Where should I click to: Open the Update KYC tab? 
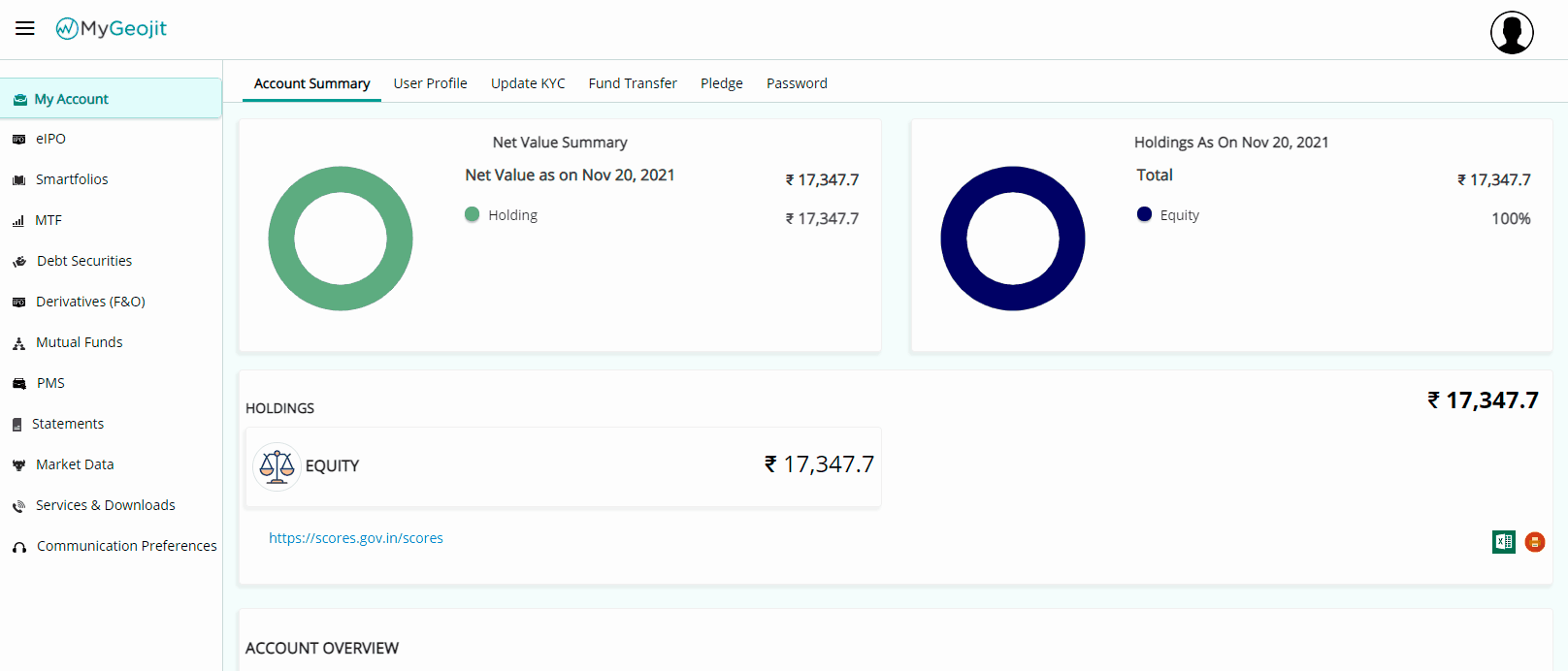(x=528, y=83)
